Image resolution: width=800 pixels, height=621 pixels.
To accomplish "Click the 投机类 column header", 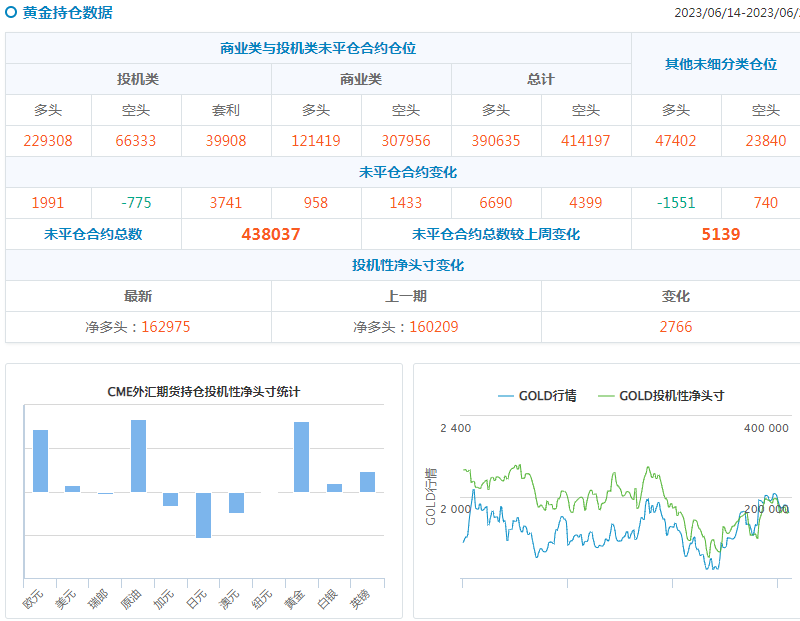I will 138,80.
